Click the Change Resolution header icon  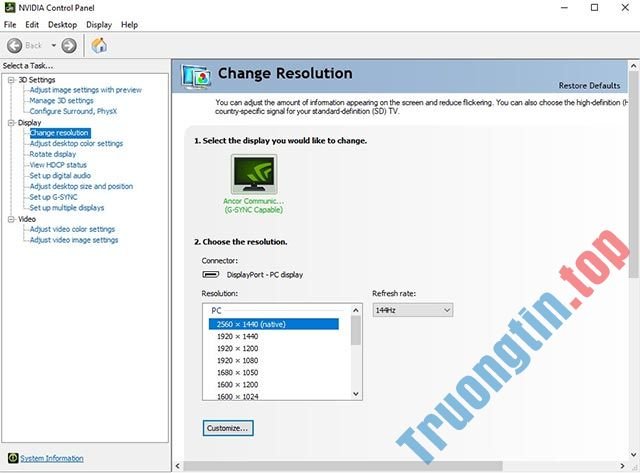click(x=196, y=75)
